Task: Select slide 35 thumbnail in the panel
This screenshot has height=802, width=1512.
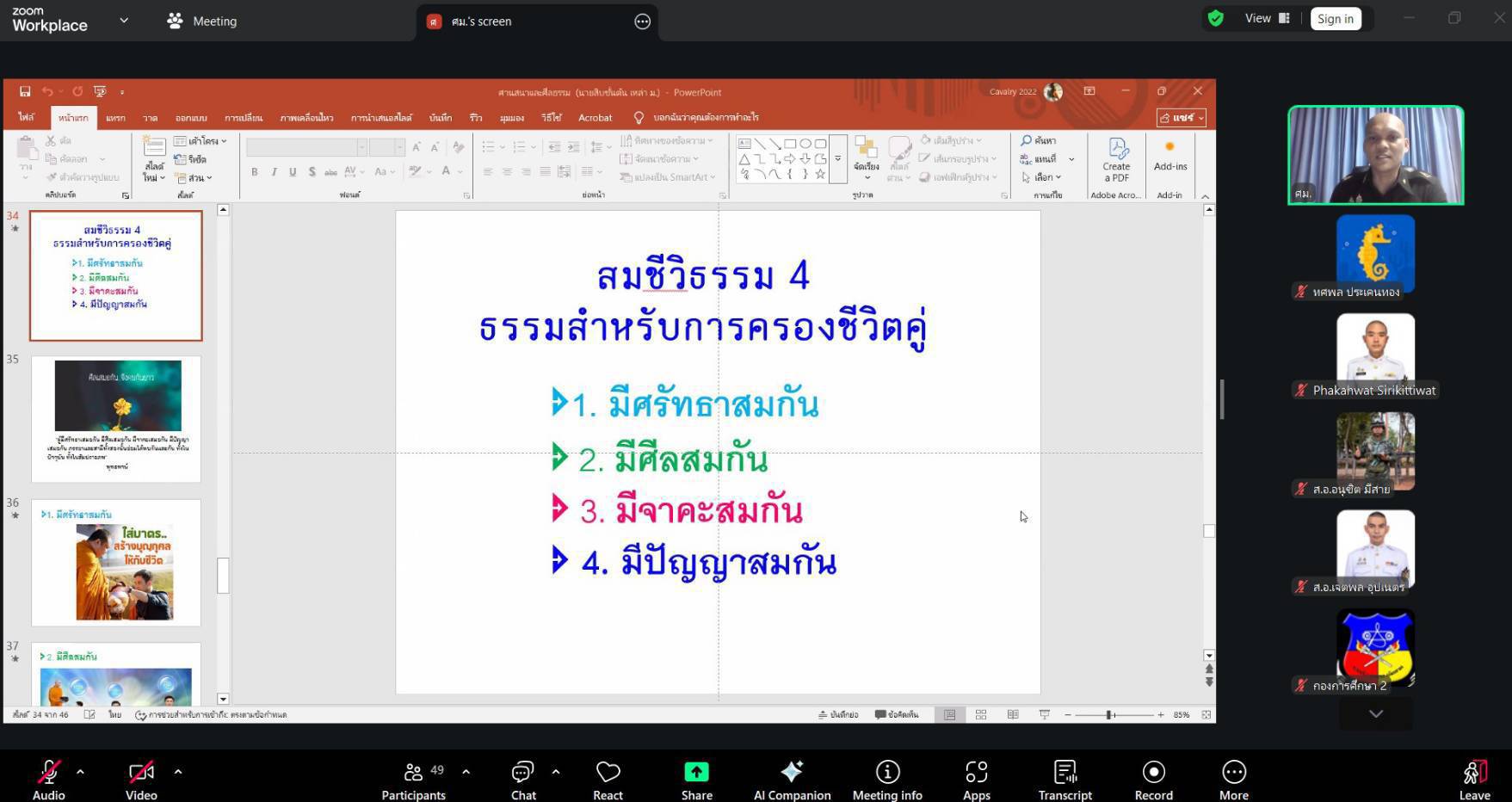Action: 116,418
